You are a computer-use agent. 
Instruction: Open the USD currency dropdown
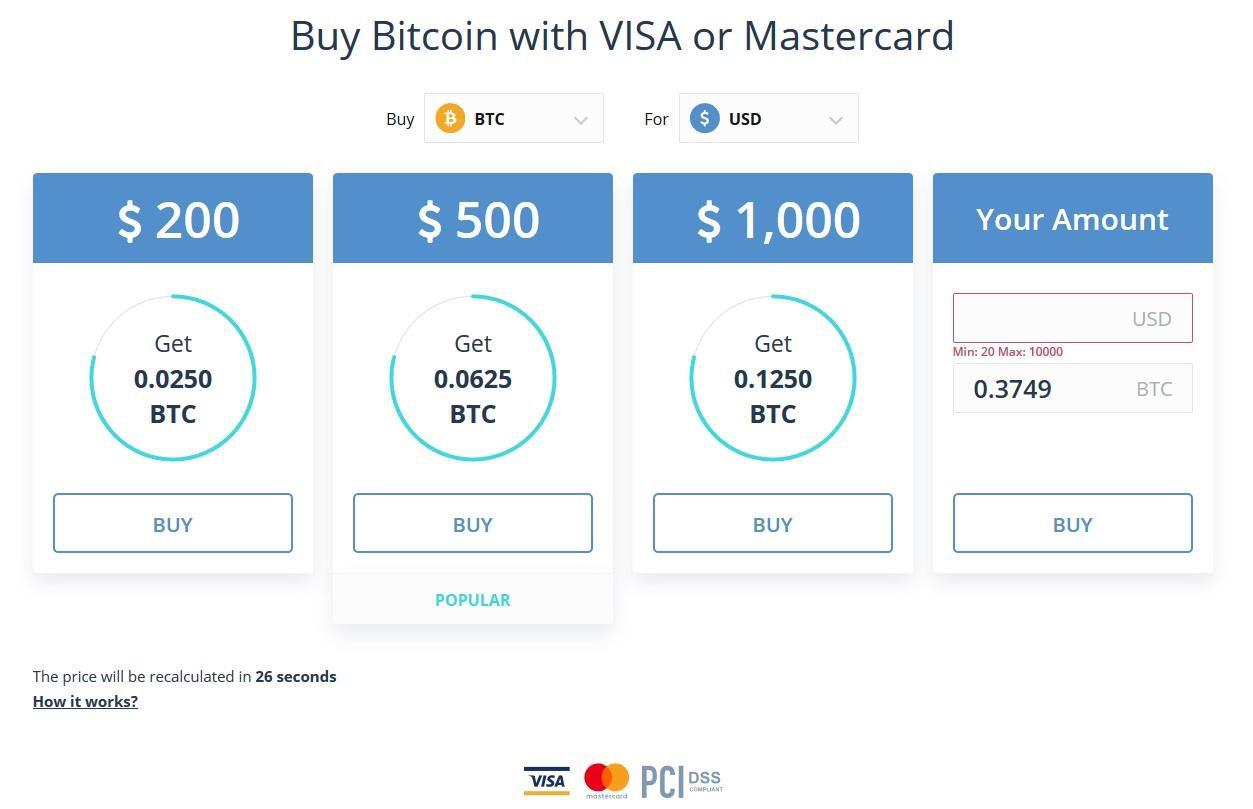[x=769, y=118]
